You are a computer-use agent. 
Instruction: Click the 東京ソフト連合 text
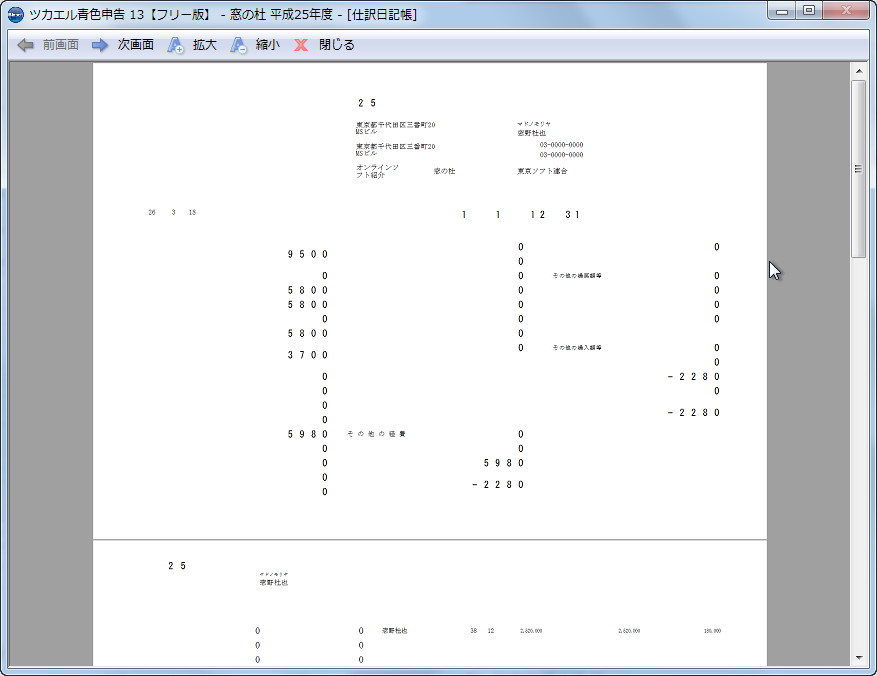[x=542, y=171]
